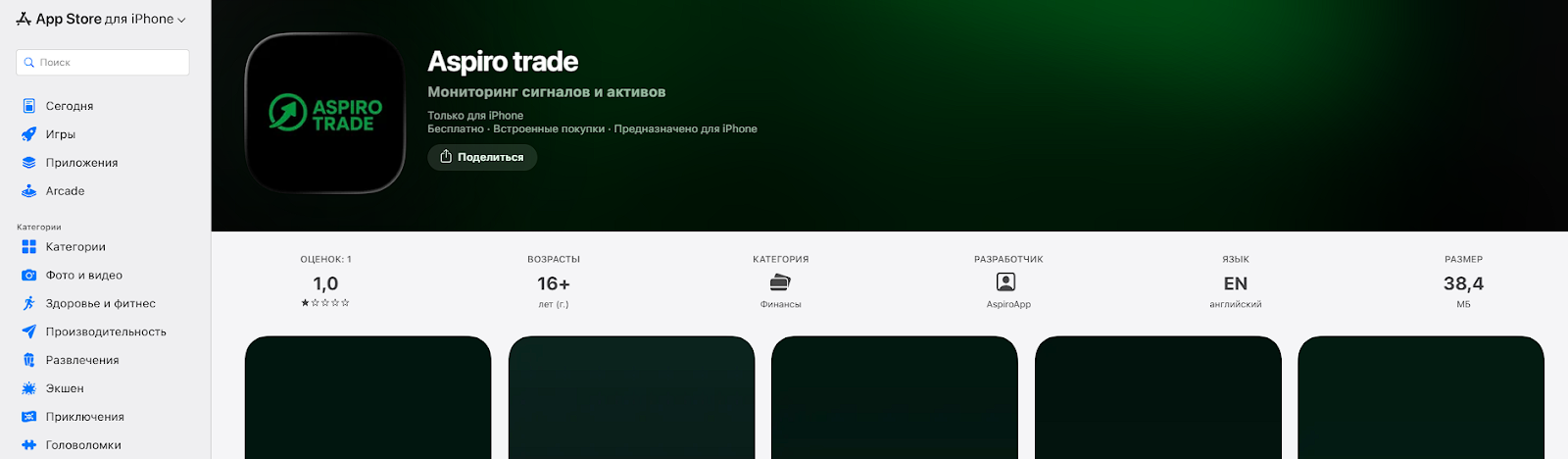This screenshot has width=1568, height=459.
Task: Select the Приложения stack icon
Action: point(28,163)
